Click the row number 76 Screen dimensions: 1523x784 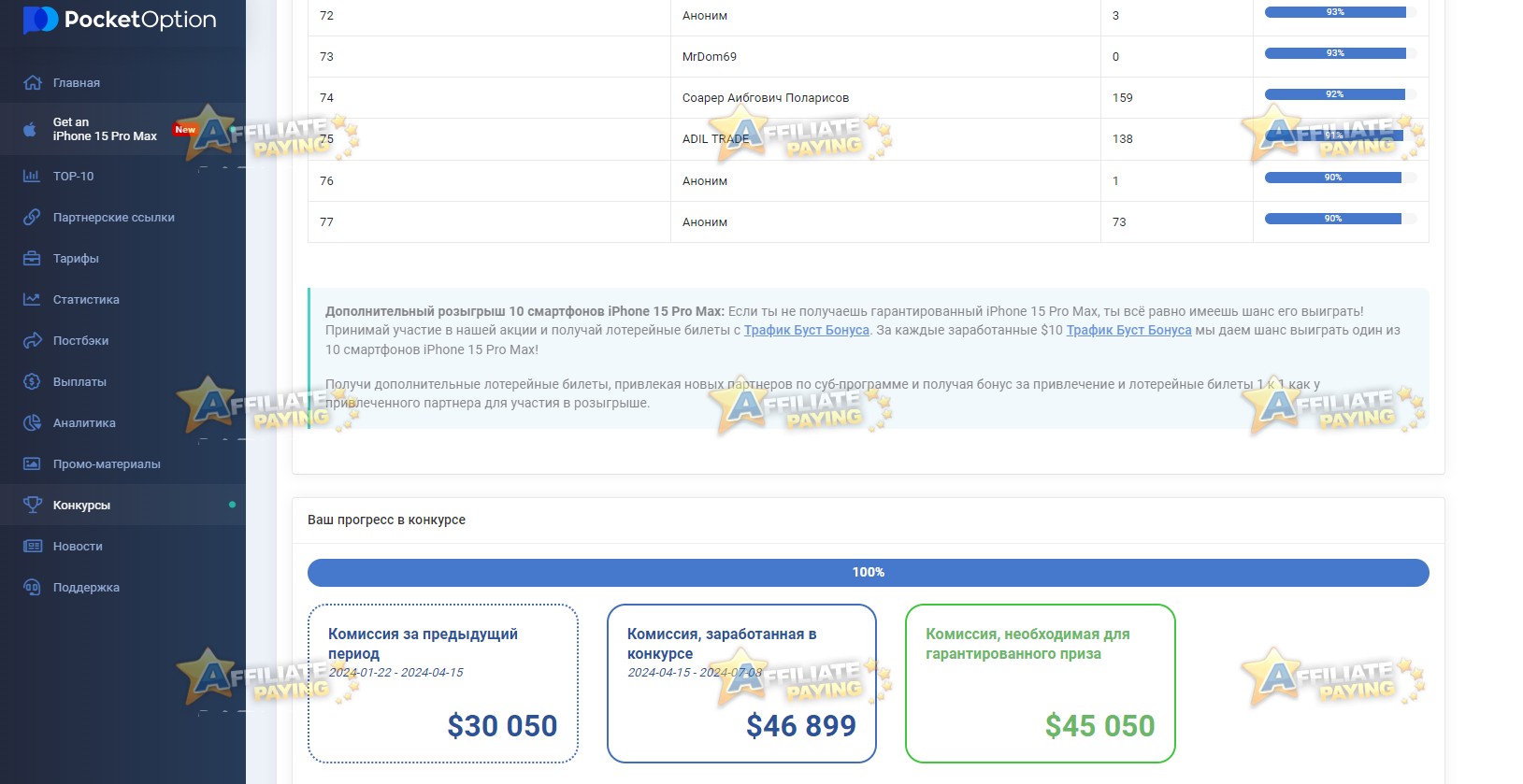(x=326, y=180)
